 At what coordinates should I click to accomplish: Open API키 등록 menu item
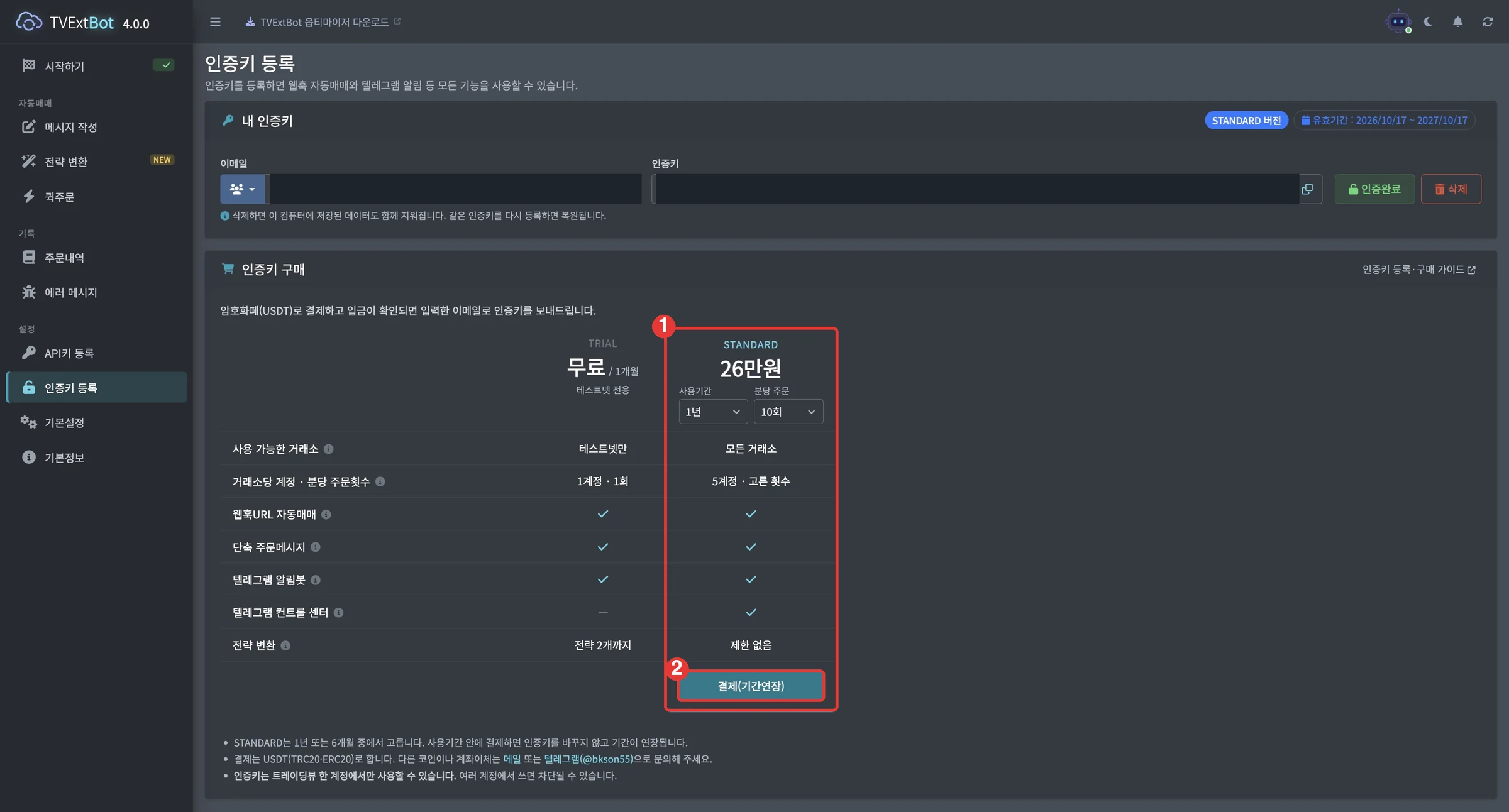(96, 353)
